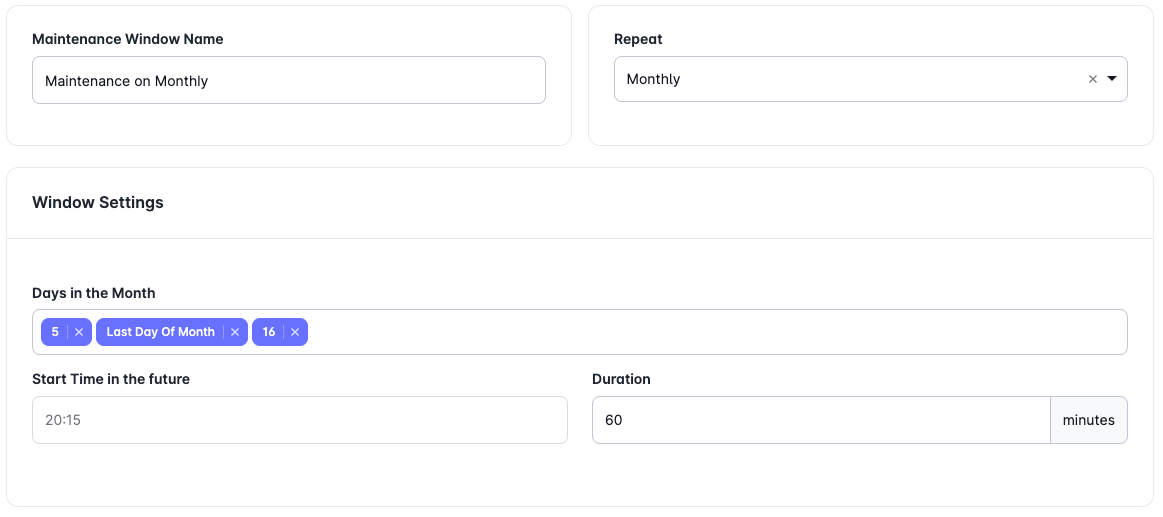
Task: Open the Repeat dropdown arrow
Action: tap(1112, 79)
